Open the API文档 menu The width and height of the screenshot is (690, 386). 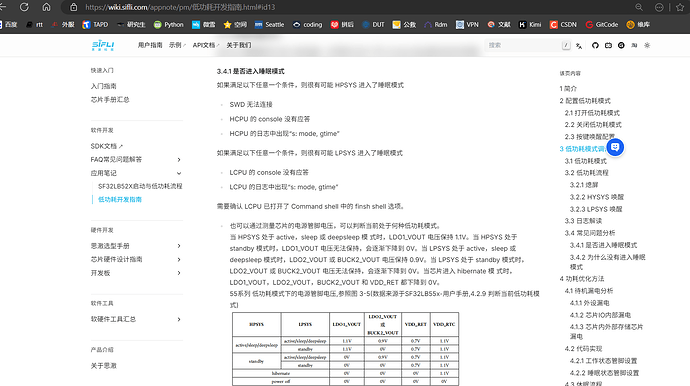(206, 45)
